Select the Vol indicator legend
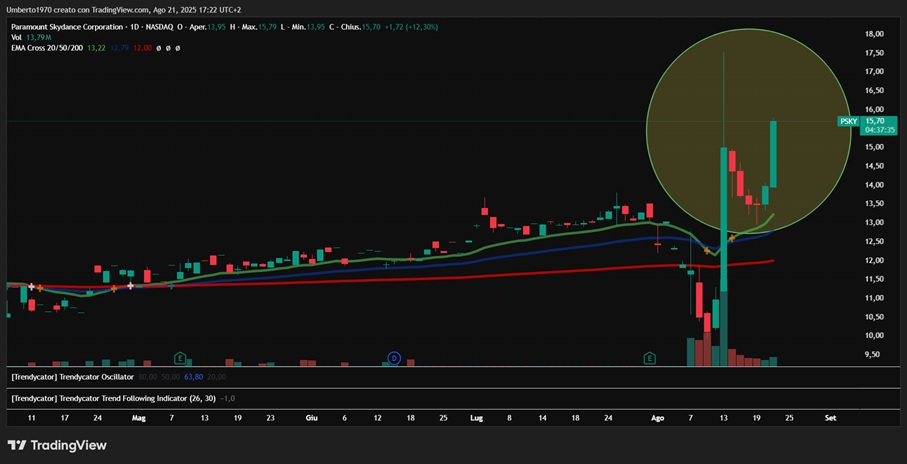Screen dimensions: 907x464 coord(16,37)
